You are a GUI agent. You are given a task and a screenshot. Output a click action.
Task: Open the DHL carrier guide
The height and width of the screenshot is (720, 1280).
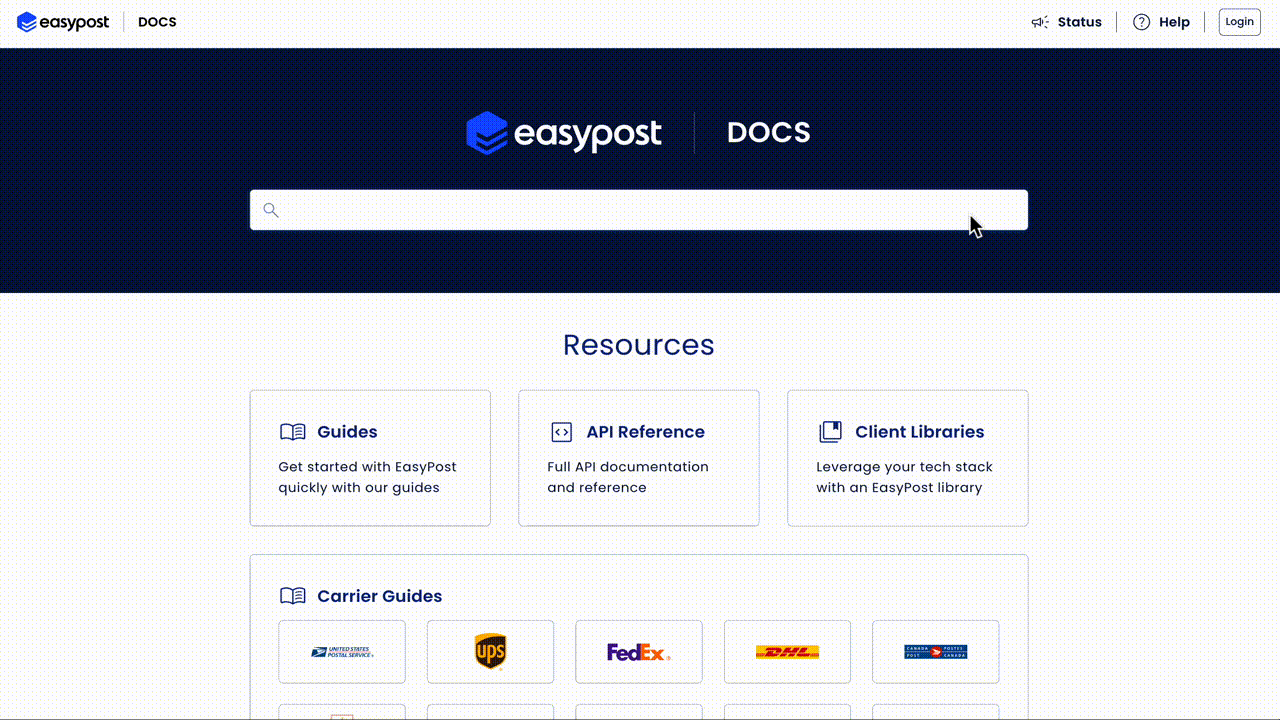point(787,652)
